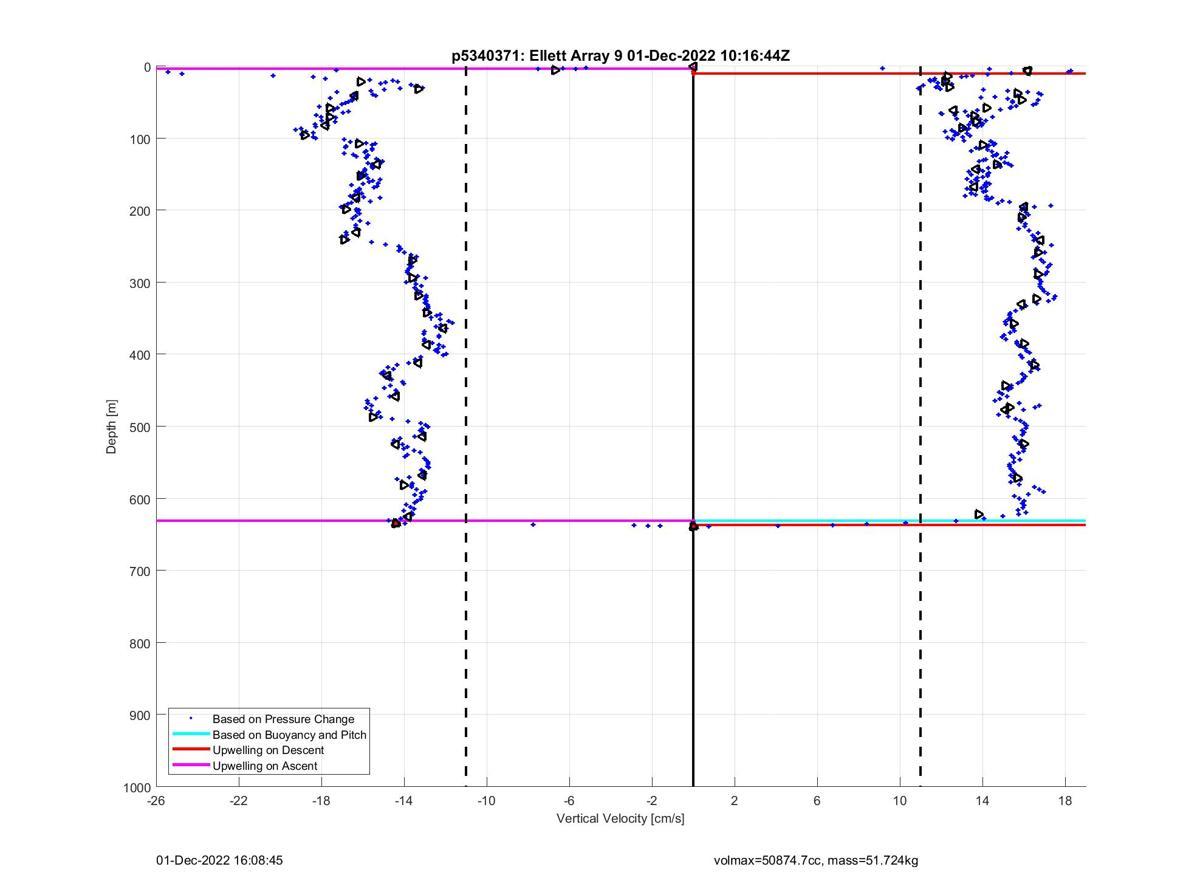Click y-axis tick label '1000'
This screenshot has height=885, width=1200.
tap(138, 787)
